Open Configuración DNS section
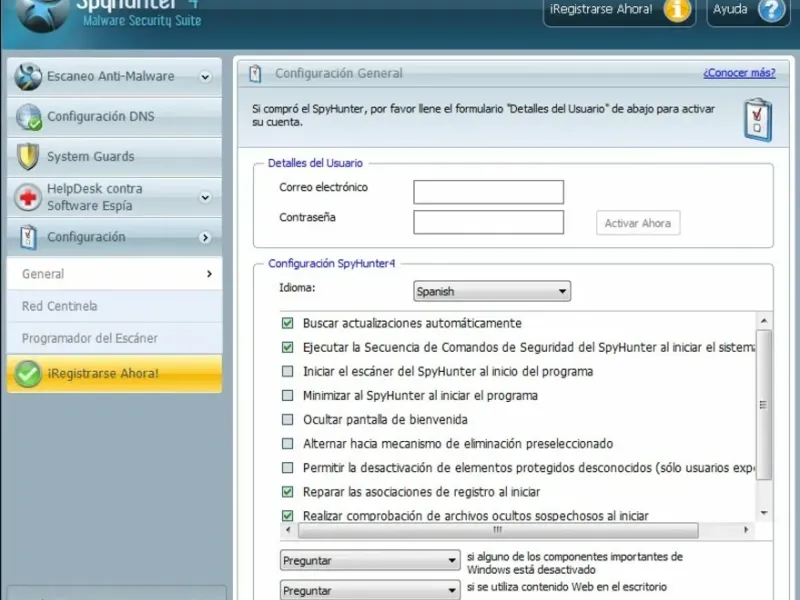The height and width of the screenshot is (600, 800). pyautogui.click(x=114, y=117)
